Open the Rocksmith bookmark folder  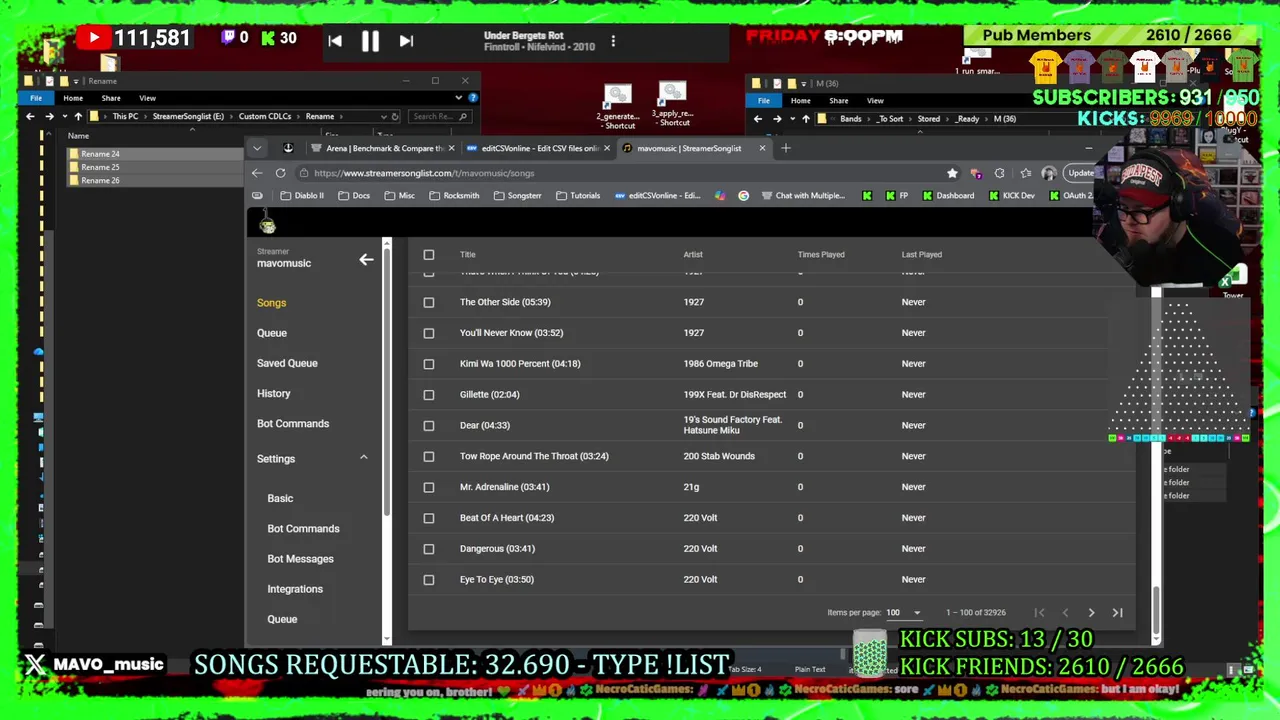click(454, 196)
